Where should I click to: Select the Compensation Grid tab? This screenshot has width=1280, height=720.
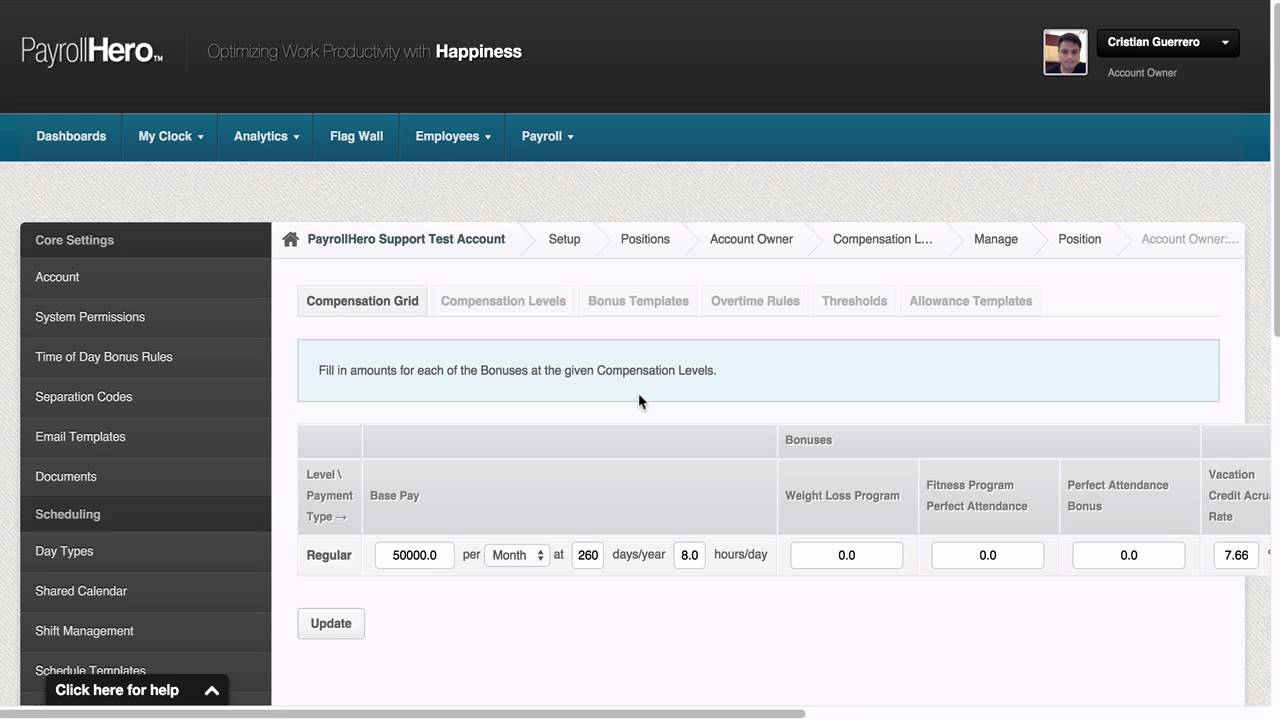tap(362, 301)
